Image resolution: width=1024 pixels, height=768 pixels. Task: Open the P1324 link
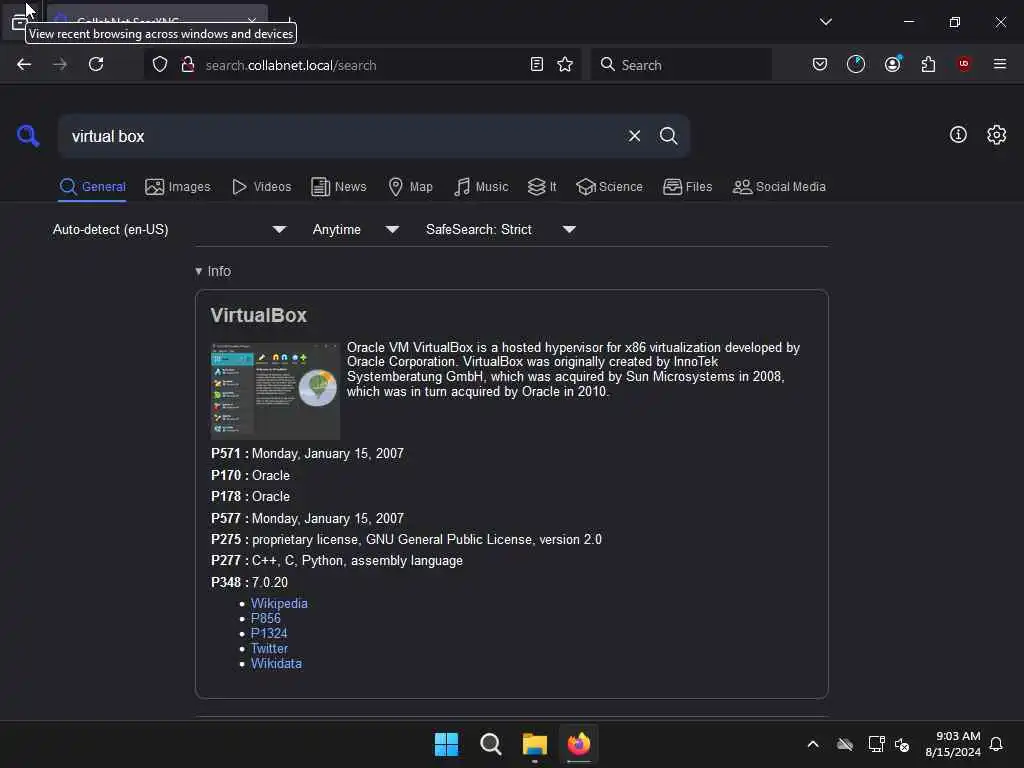click(x=269, y=633)
